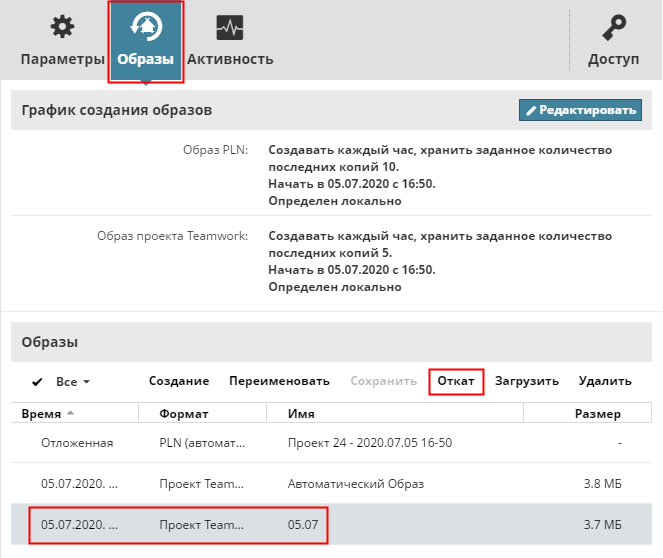Sort by the Размер column header
663x558 pixels.
597,414
